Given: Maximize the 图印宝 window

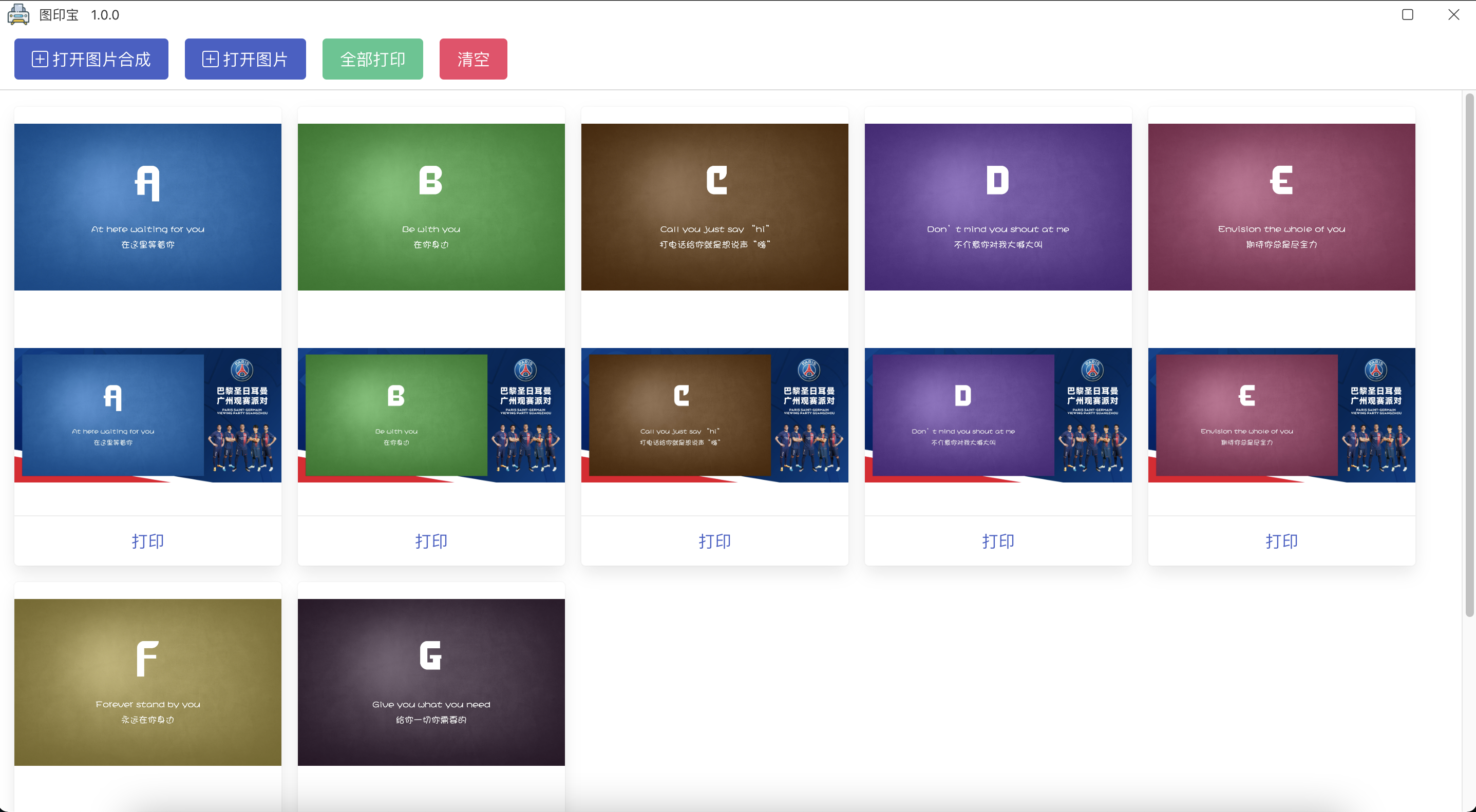Looking at the screenshot, I should [x=1407, y=14].
